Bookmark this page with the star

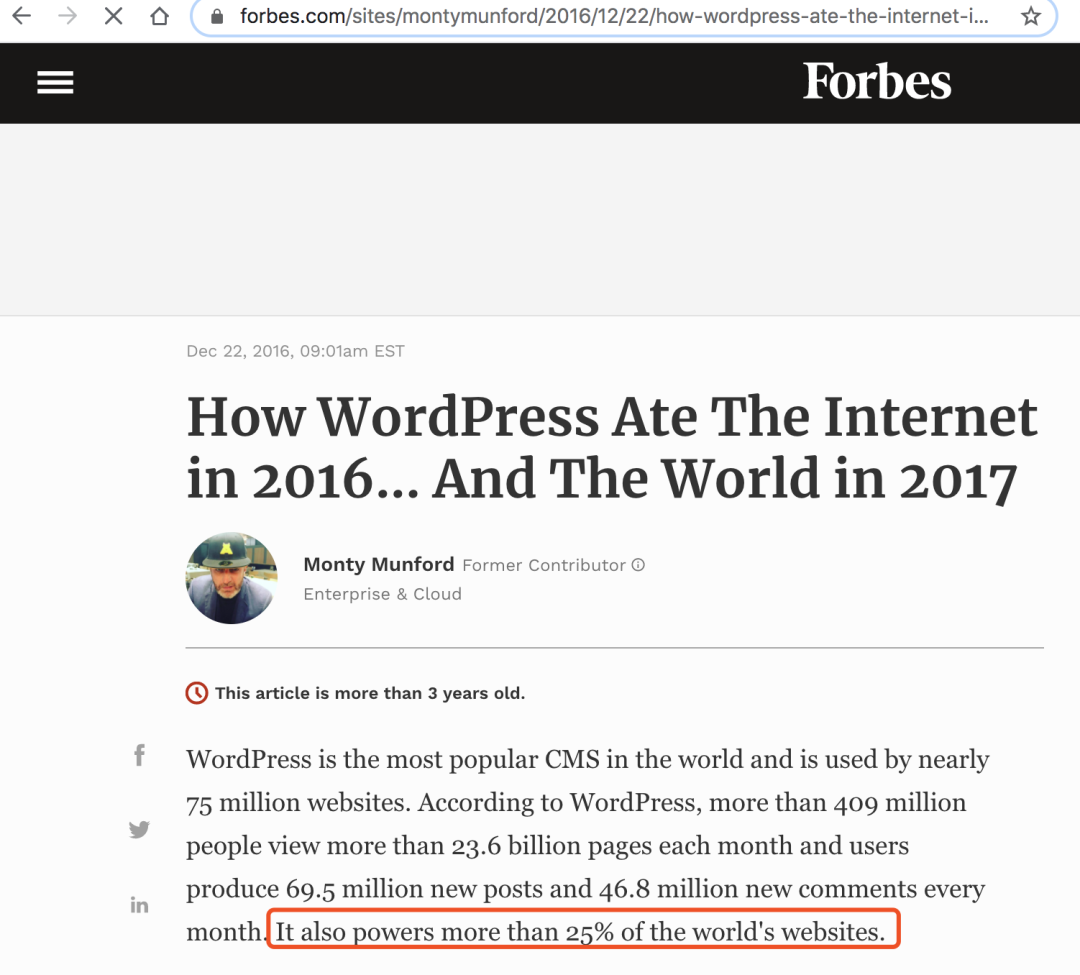point(1030,17)
